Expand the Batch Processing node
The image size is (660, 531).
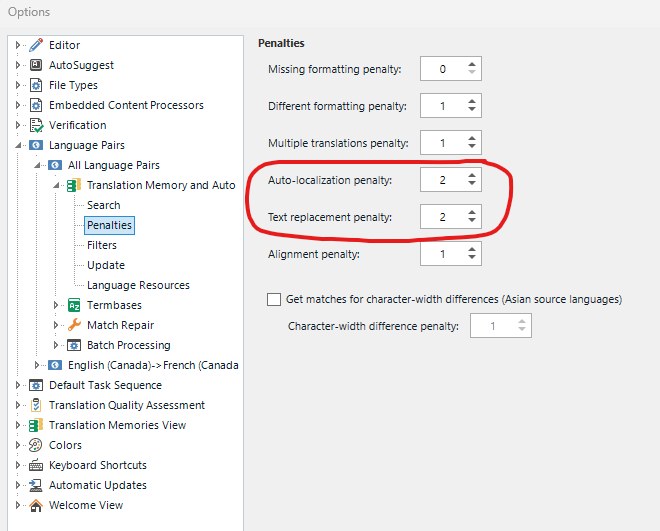tap(56, 345)
